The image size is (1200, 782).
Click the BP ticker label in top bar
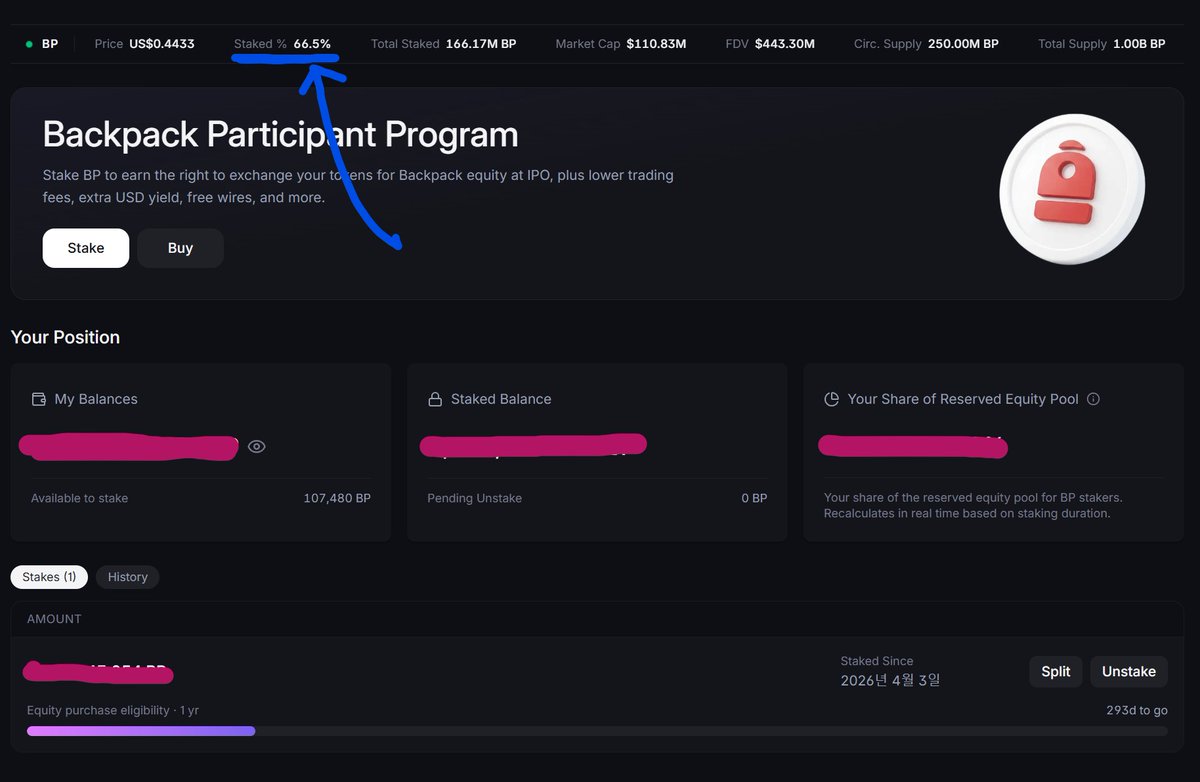[50, 44]
